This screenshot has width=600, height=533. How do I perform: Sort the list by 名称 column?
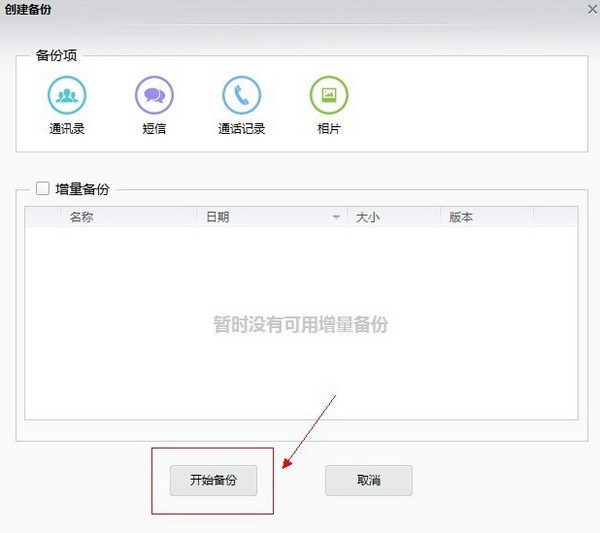click(128, 217)
